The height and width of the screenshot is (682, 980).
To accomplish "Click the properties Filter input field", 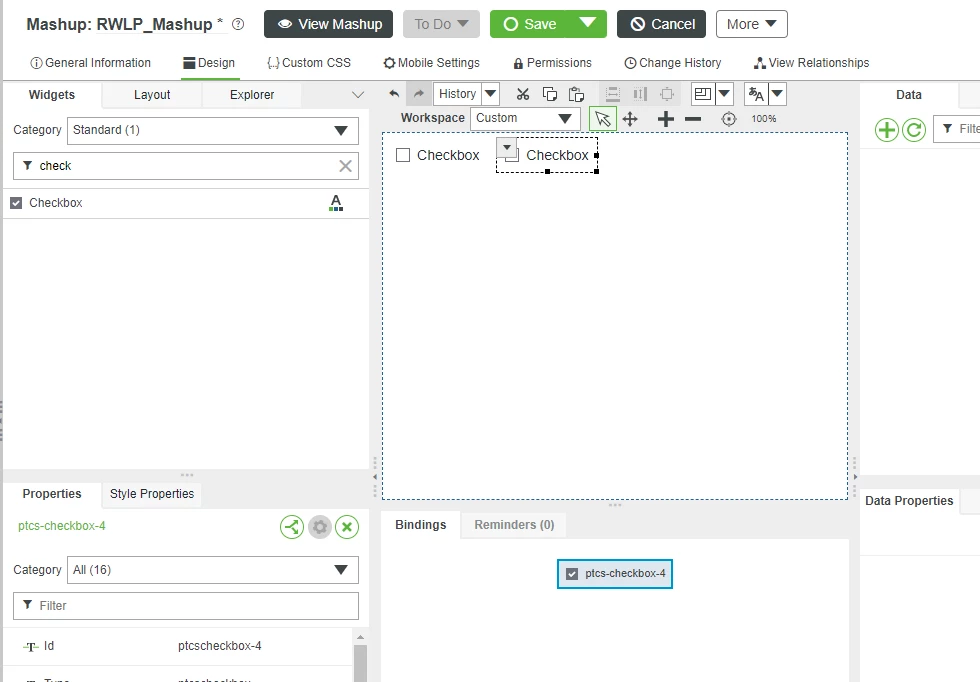I will point(186,606).
